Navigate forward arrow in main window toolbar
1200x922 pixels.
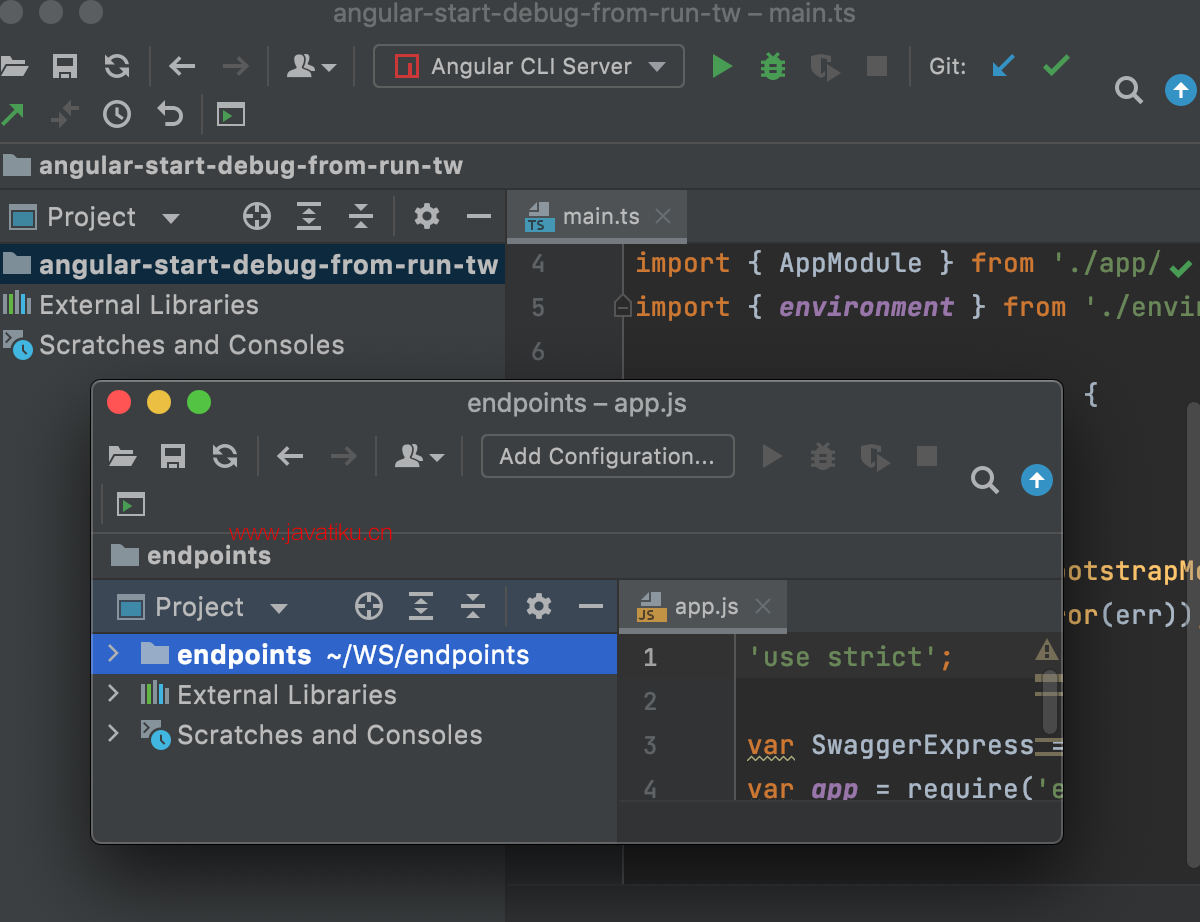[x=235, y=67]
